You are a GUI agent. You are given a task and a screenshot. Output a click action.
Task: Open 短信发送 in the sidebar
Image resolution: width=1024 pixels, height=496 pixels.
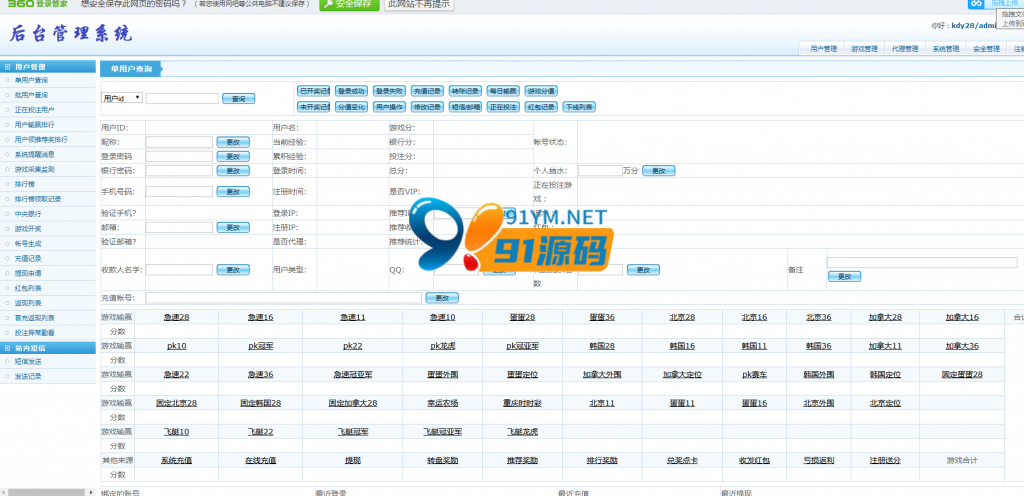[28, 362]
